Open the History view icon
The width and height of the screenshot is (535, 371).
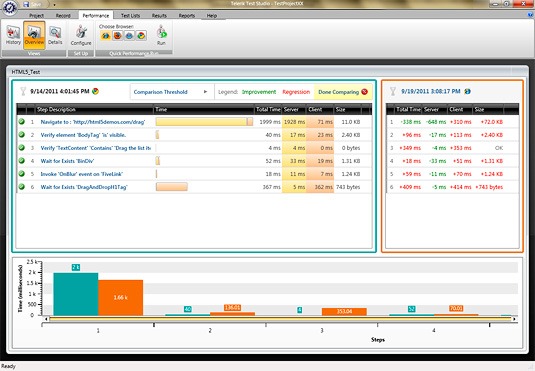coord(13,35)
